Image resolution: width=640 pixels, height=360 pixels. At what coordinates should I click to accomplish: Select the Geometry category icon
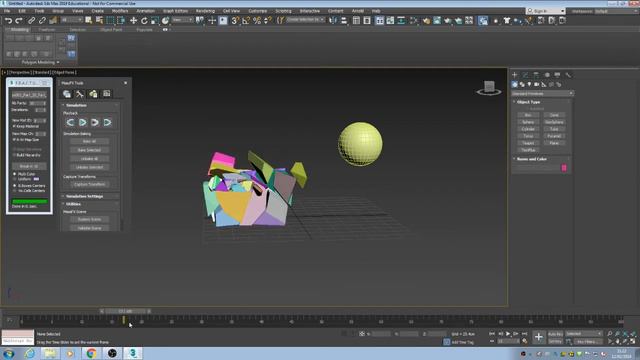point(515,84)
